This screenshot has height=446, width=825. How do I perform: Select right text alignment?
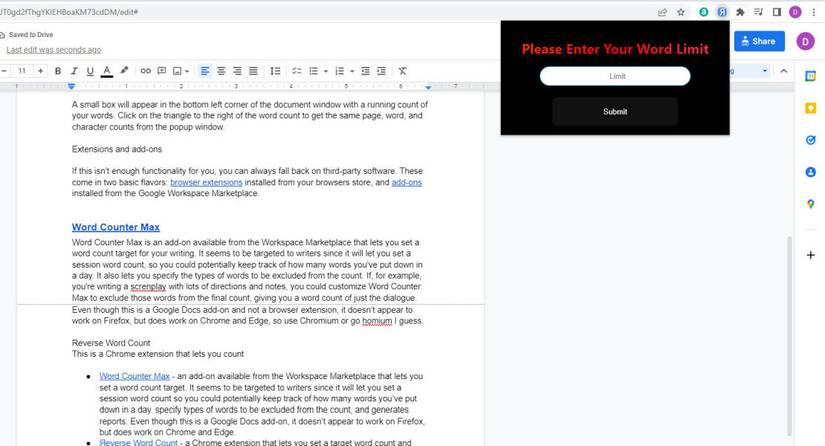pyautogui.click(x=237, y=71)
